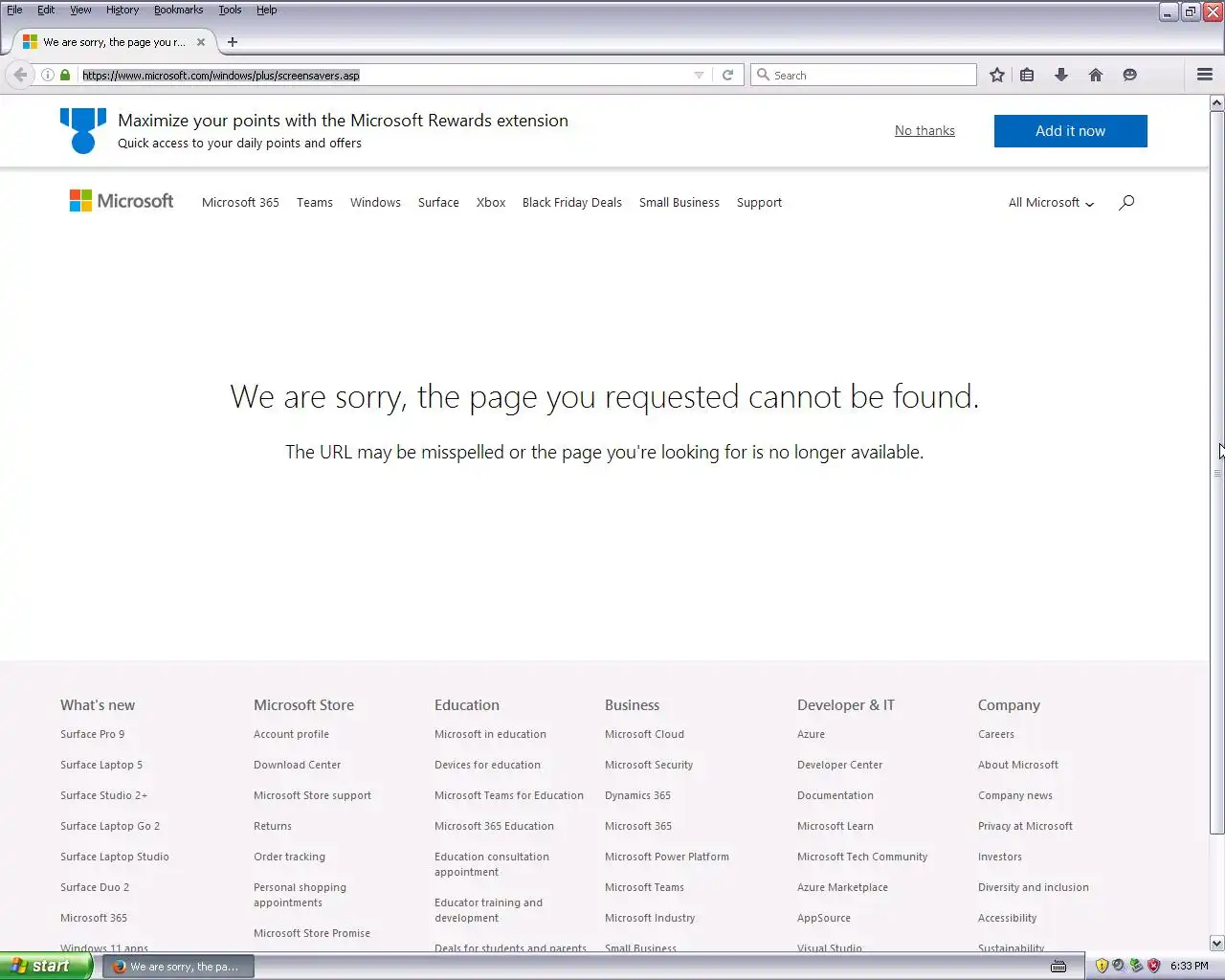Open the File menu
Image resolution: width=1225 pixels, height=980 pixels.
14,10
